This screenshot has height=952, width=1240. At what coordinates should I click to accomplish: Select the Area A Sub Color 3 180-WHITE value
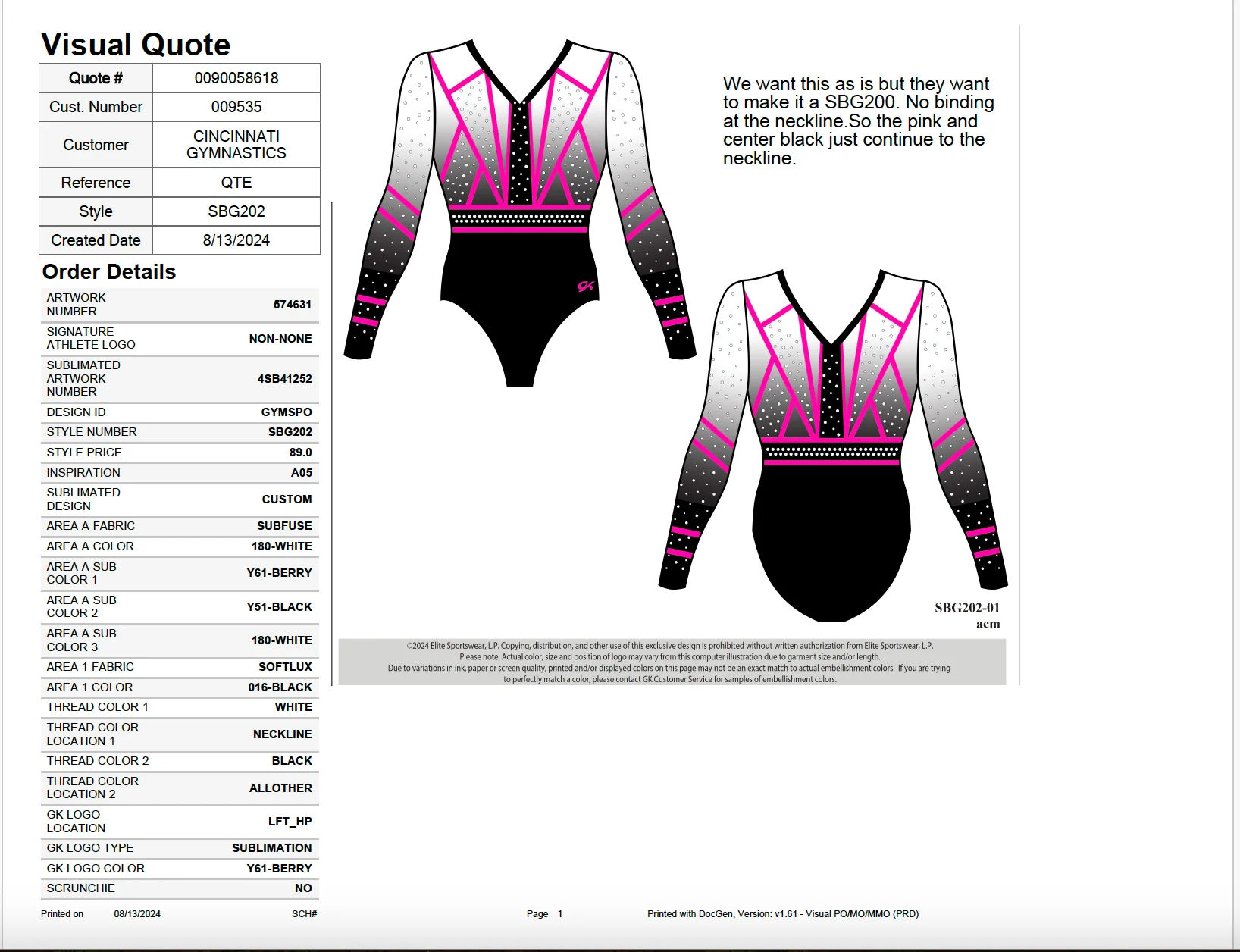click(282, 640)
